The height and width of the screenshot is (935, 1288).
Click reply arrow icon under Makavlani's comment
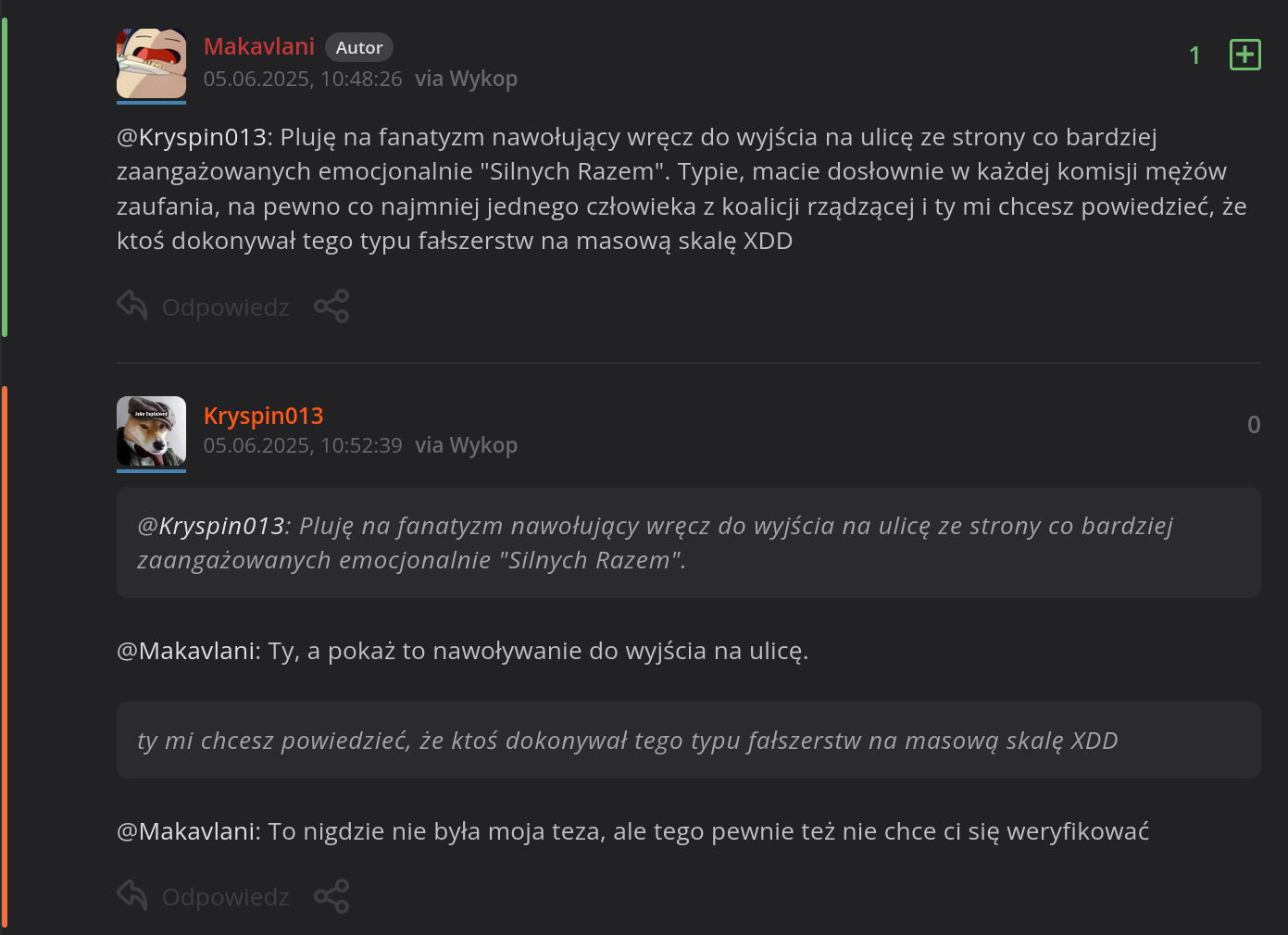point(132,305)
